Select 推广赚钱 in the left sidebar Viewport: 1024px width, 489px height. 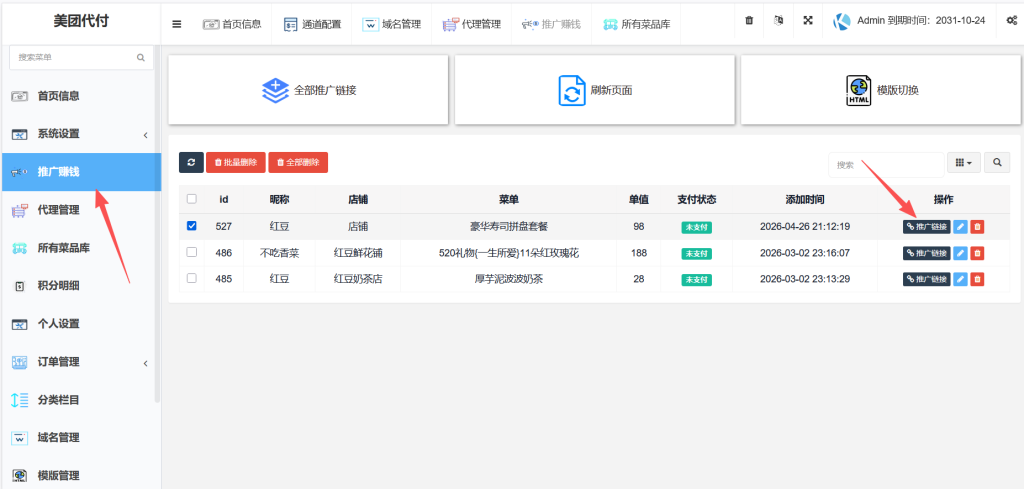point(82,172)
